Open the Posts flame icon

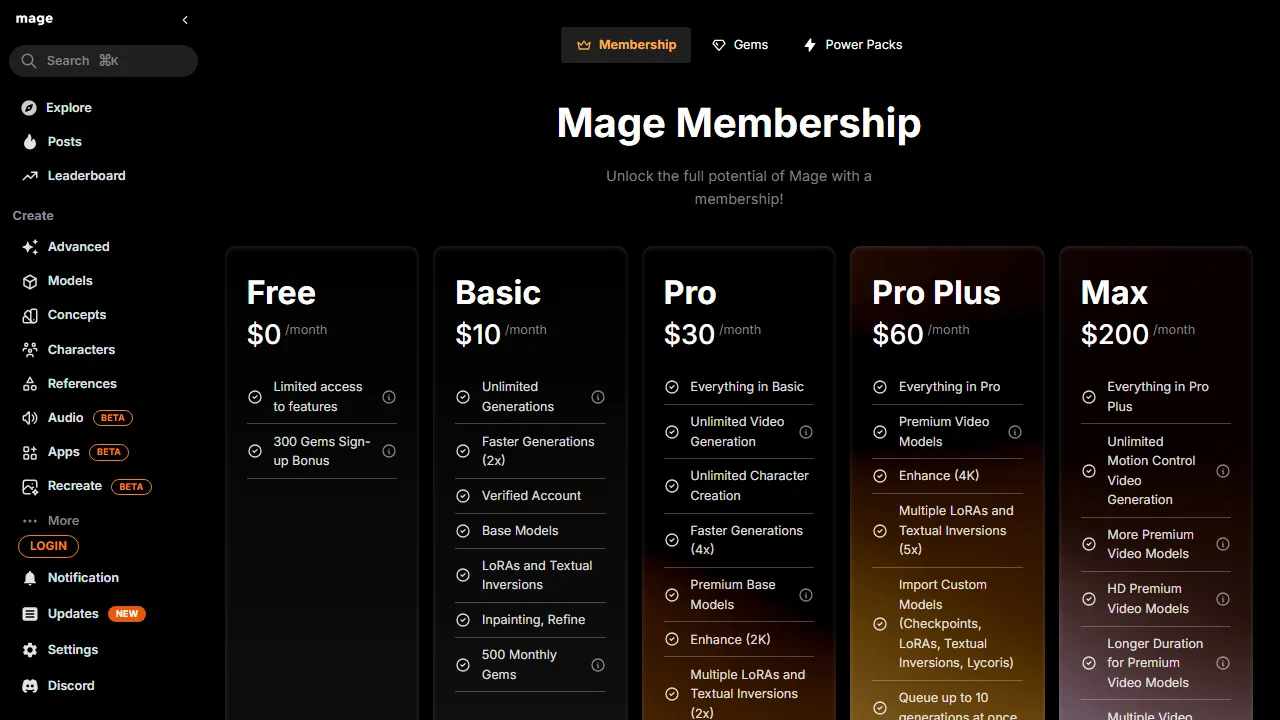coord(30,142)
